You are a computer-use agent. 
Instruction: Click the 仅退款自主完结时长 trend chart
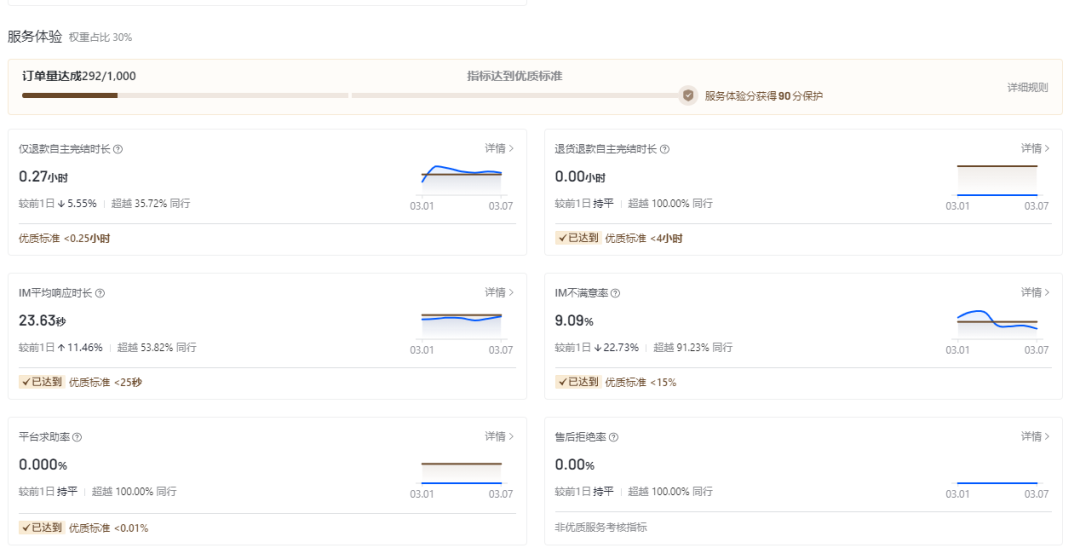click(x=461, y=177)
